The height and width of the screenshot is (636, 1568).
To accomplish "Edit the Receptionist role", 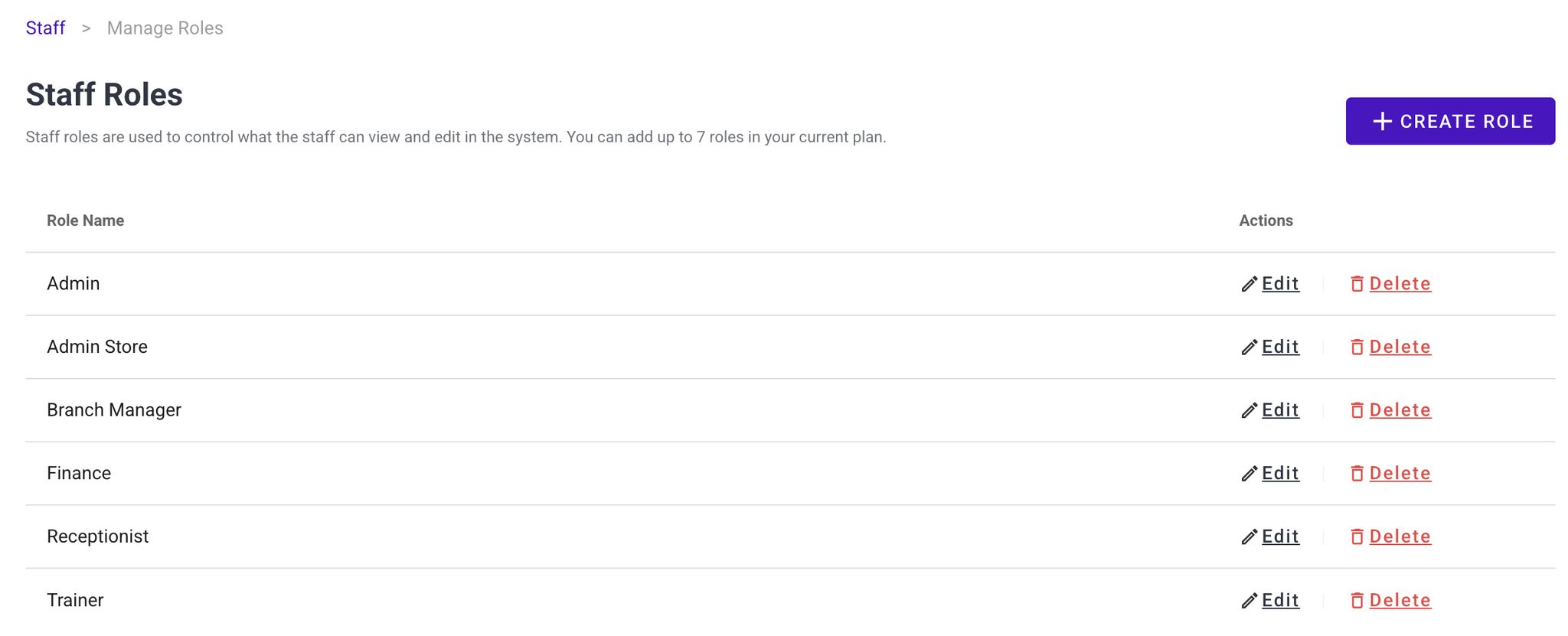I will 1280,537.
